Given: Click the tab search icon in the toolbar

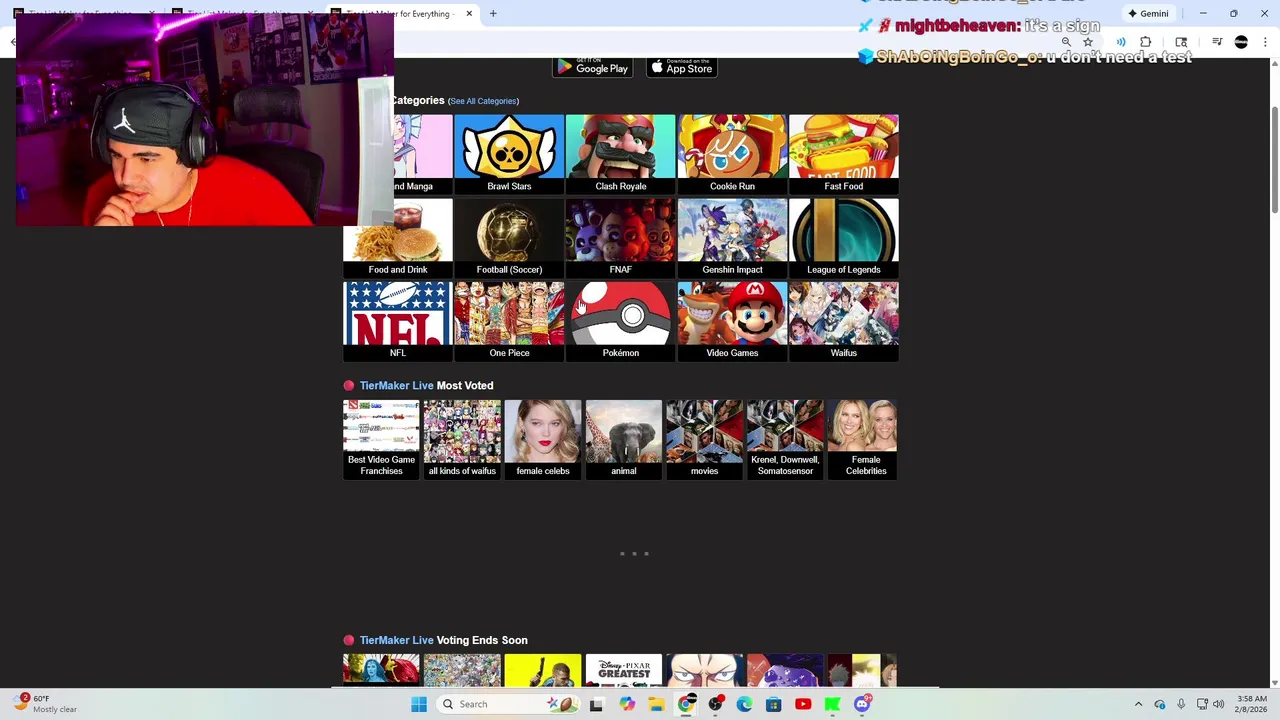Looking at the screenshot, I should pos(1181,42).
